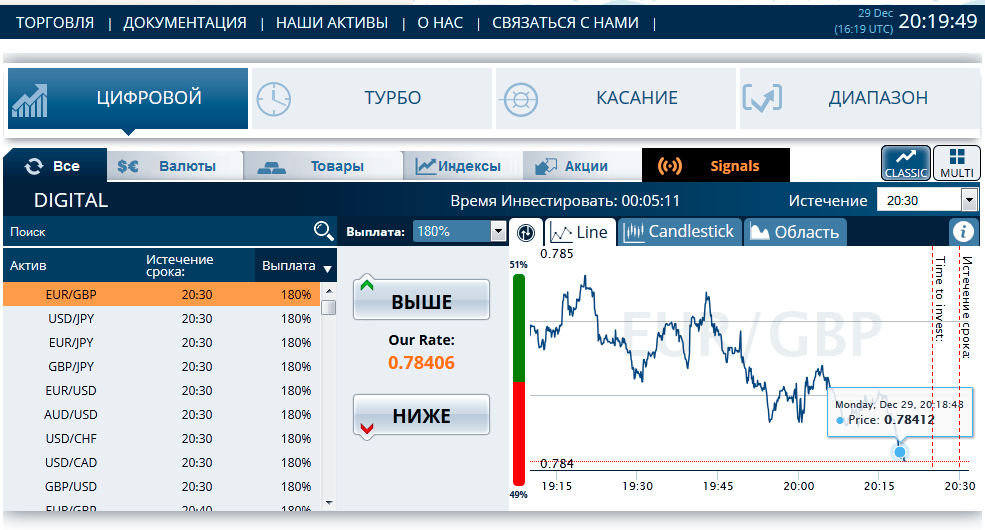Image resolution: width=985 pixels, height=530 pixels.
Task: Click the search magnifier icon
Action: pos(323,232)
